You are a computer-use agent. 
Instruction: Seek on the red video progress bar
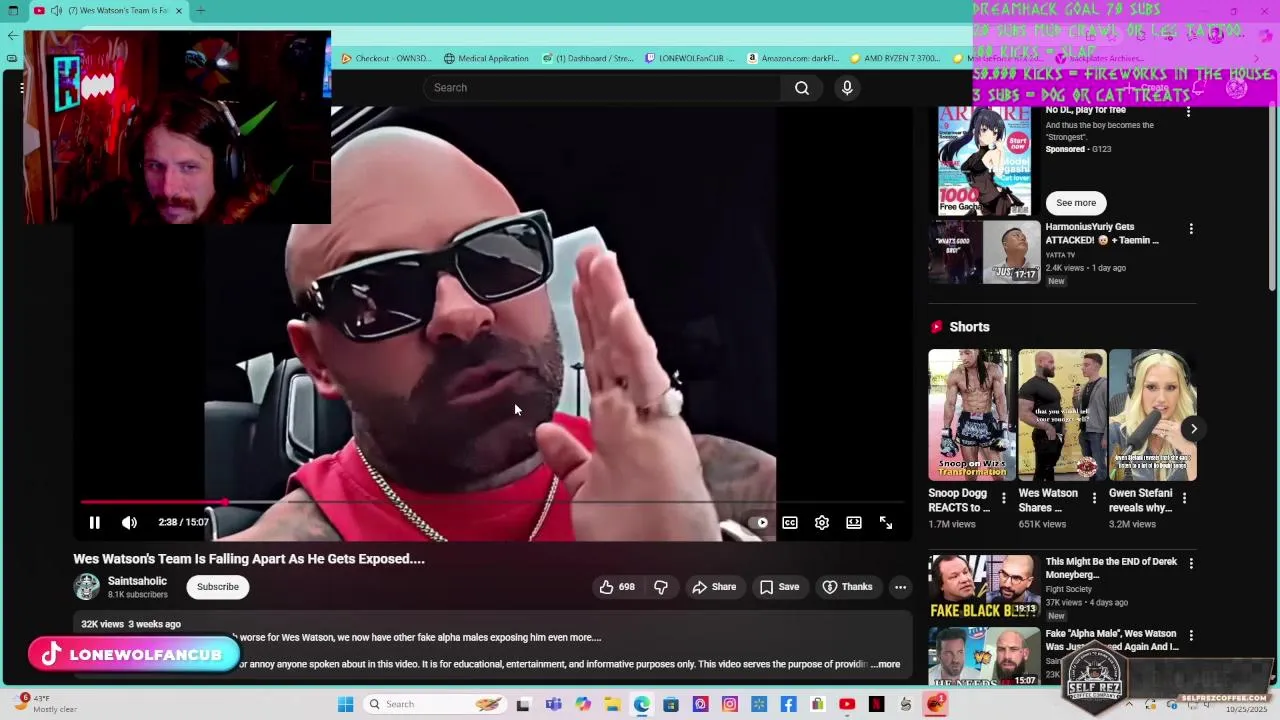point(492,502)
